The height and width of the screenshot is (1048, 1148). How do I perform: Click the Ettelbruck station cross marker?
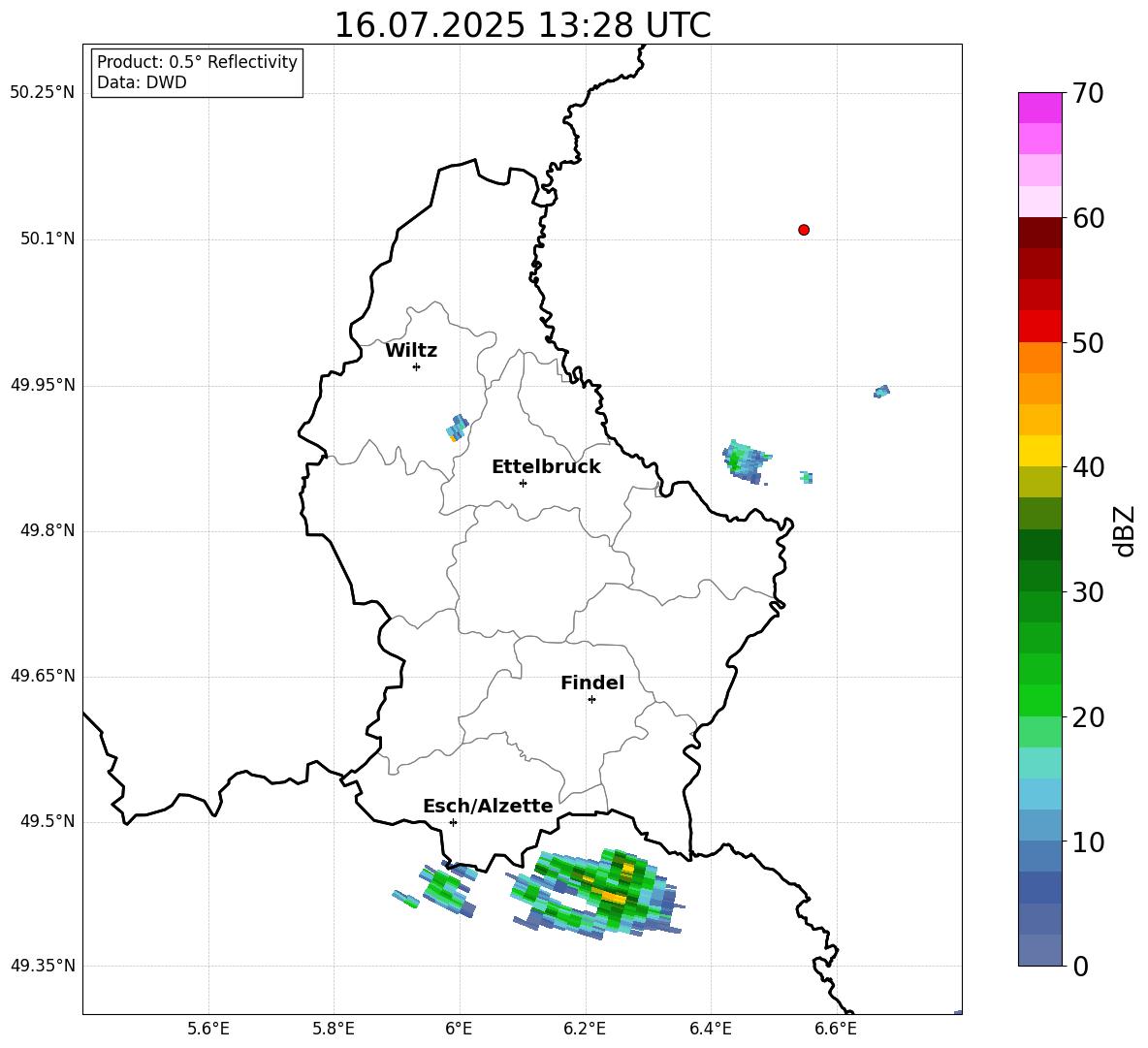523,483
